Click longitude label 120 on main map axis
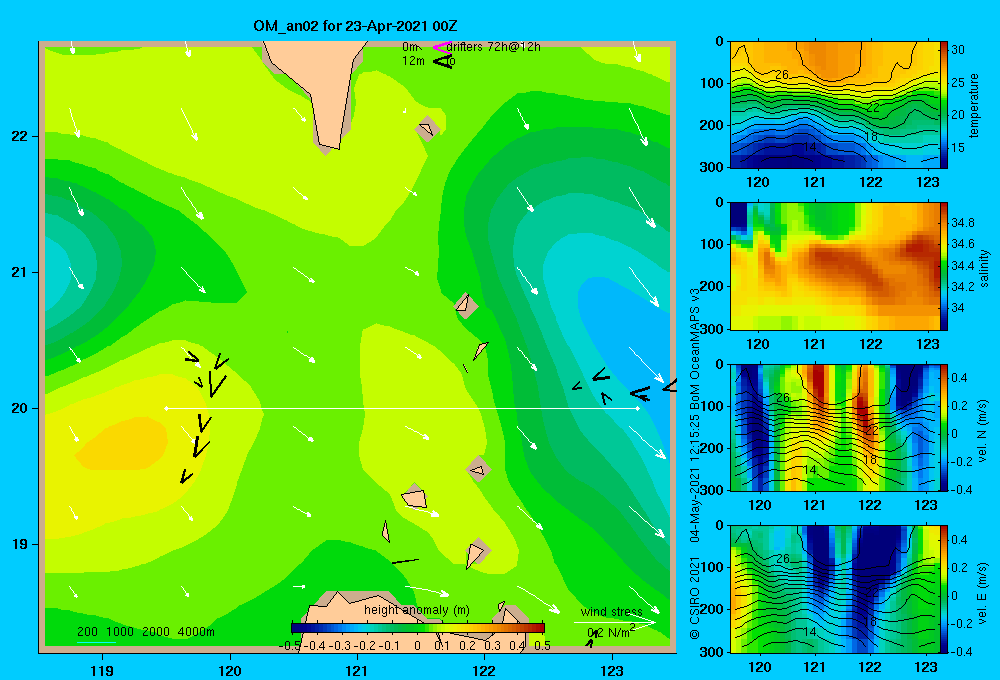The height and width of the screenshot is (680, 1000). 230,670
